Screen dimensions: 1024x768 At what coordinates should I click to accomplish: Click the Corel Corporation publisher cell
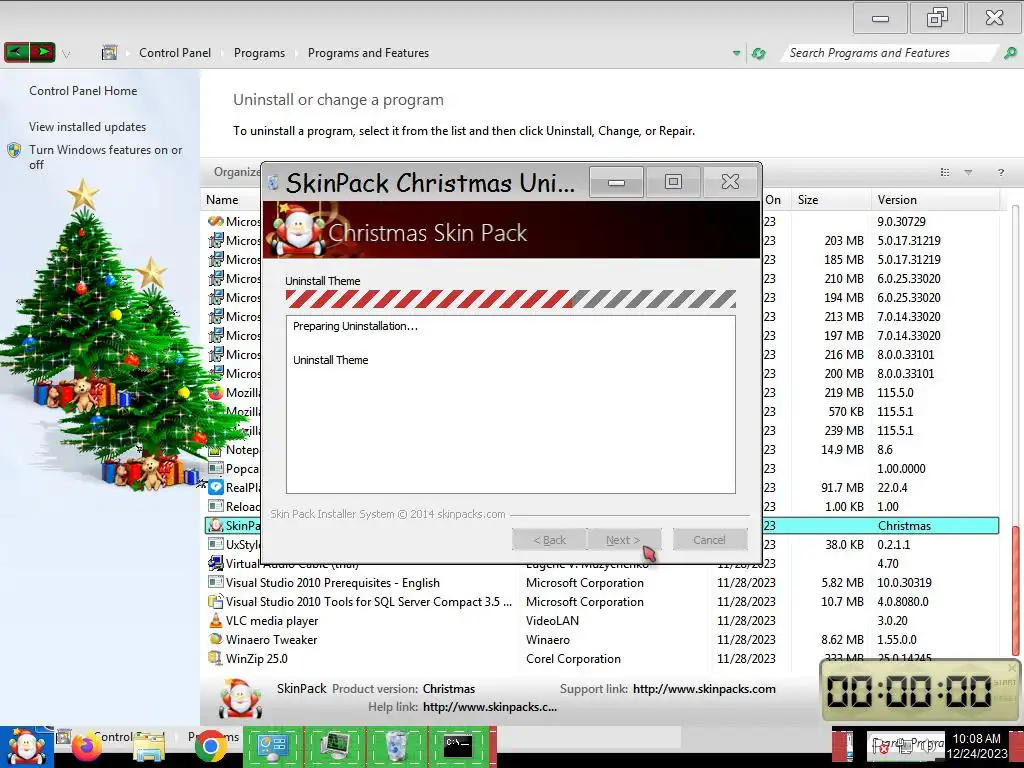click(573, 658)
